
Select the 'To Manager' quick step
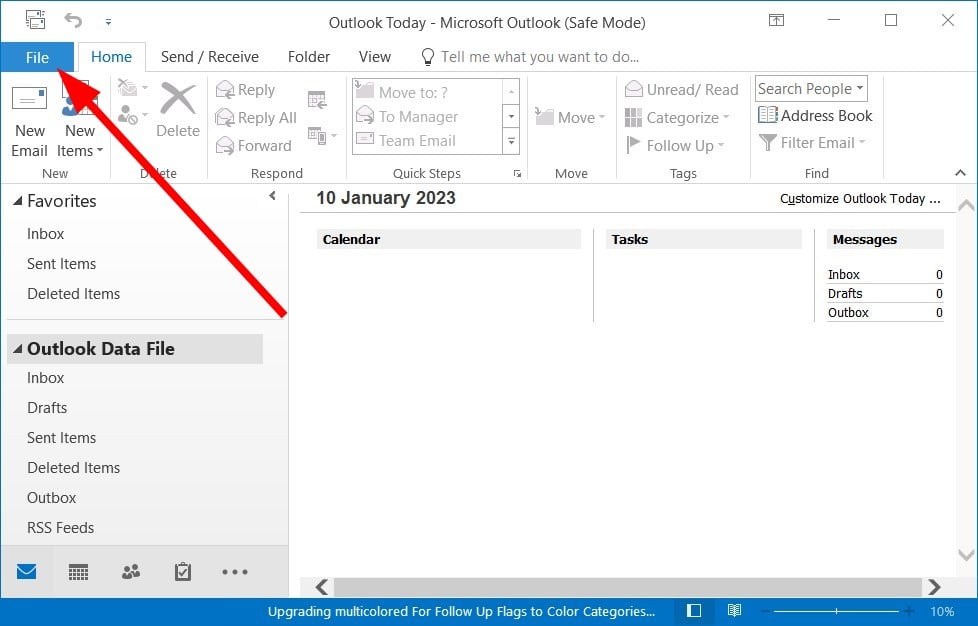[428, 117]
